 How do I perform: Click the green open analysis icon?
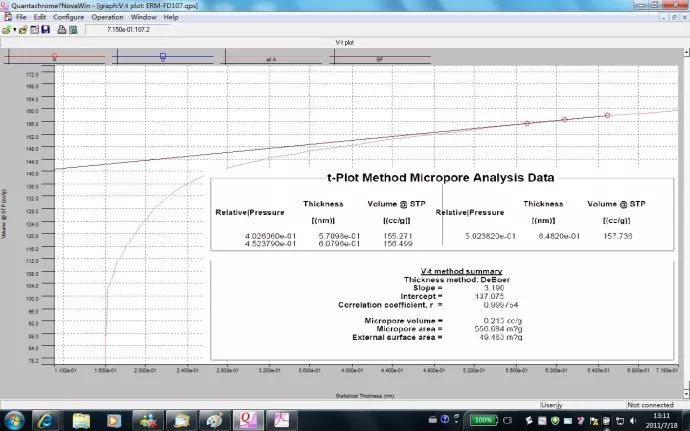click(6, 30)
